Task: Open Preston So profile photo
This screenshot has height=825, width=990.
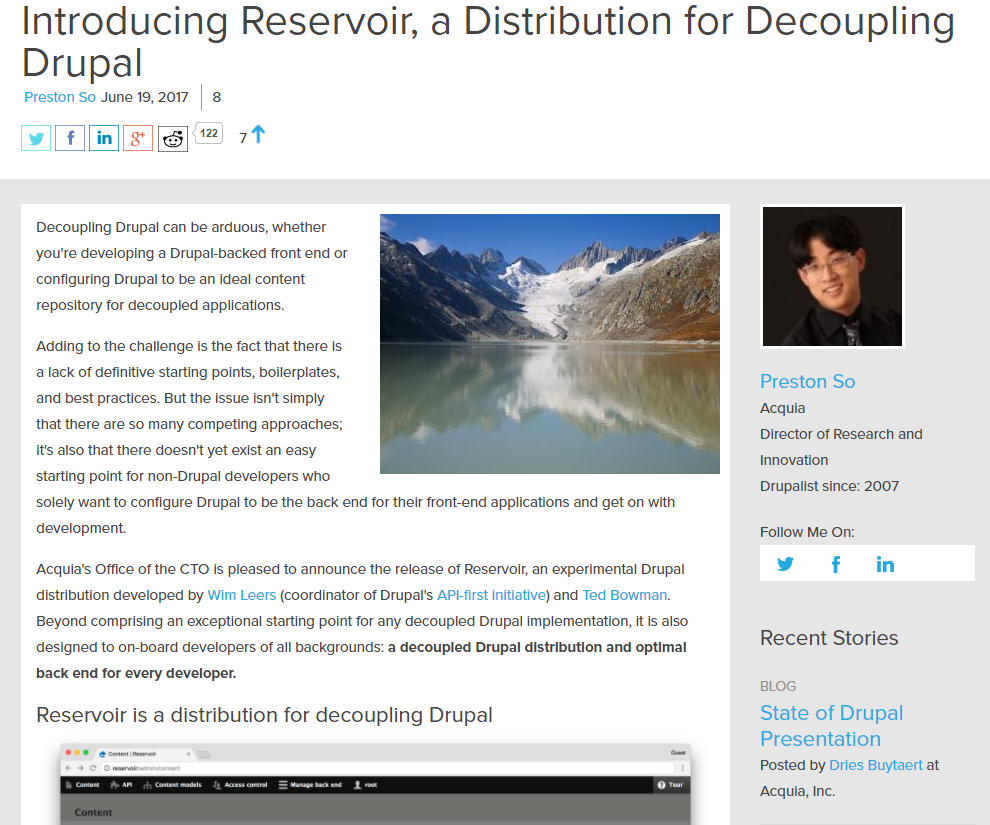Action: 833,276
